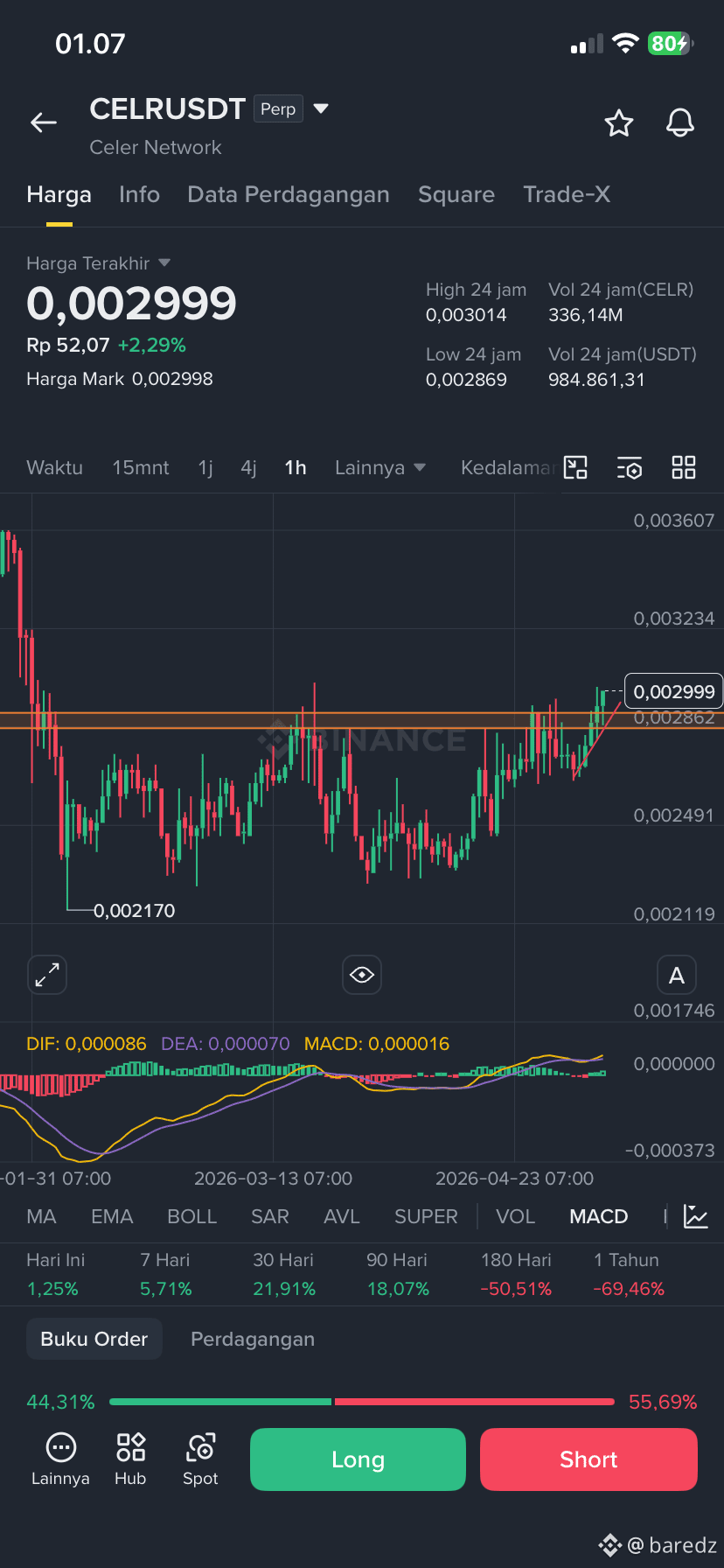The image size is (724, 1568).
Task: Select the 1j timeframe
Action: 205,468
